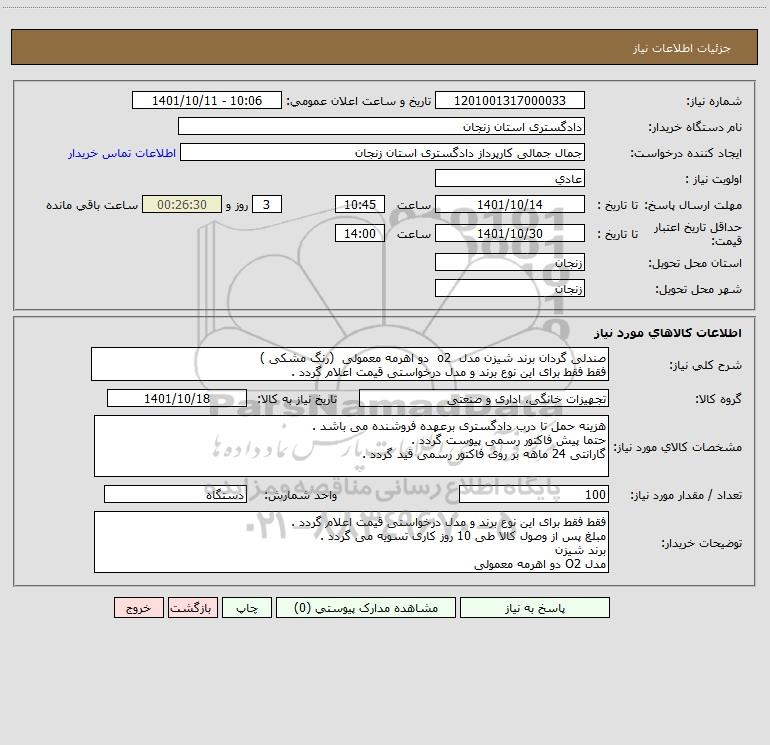770x745 pixels.
Task: Click the buyer name field دادگستری استان زنجان
Action: 381,126
